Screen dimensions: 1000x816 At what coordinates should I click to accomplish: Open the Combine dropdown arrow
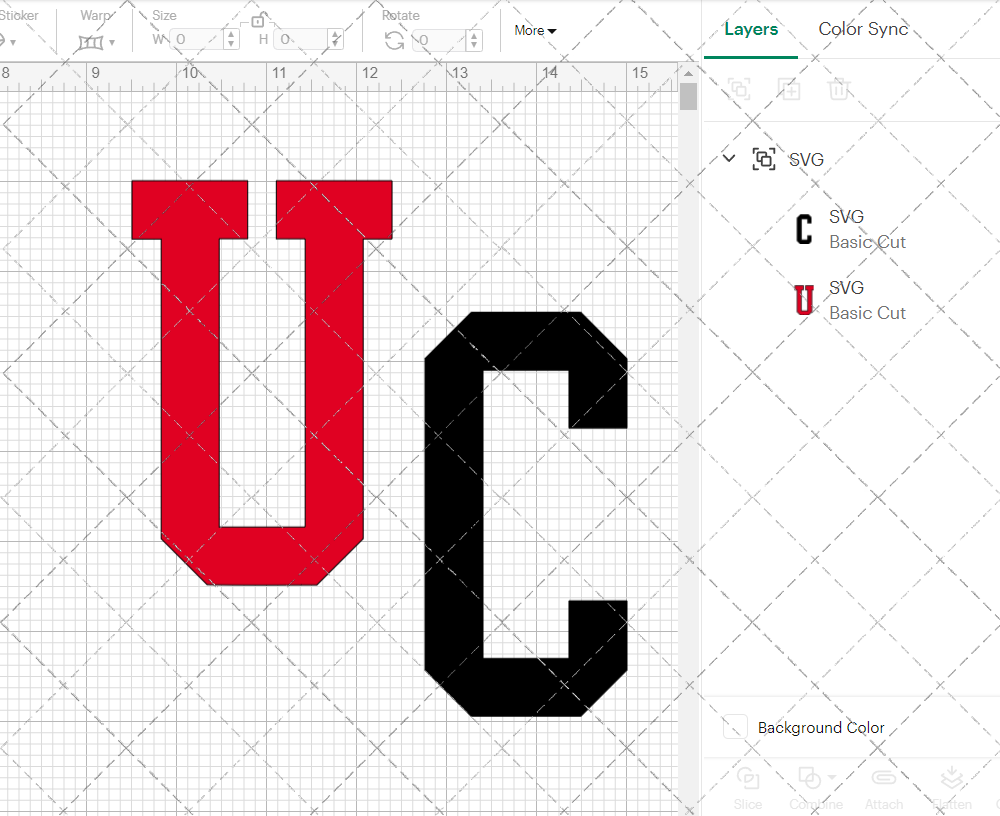click(x=830, y=779)
